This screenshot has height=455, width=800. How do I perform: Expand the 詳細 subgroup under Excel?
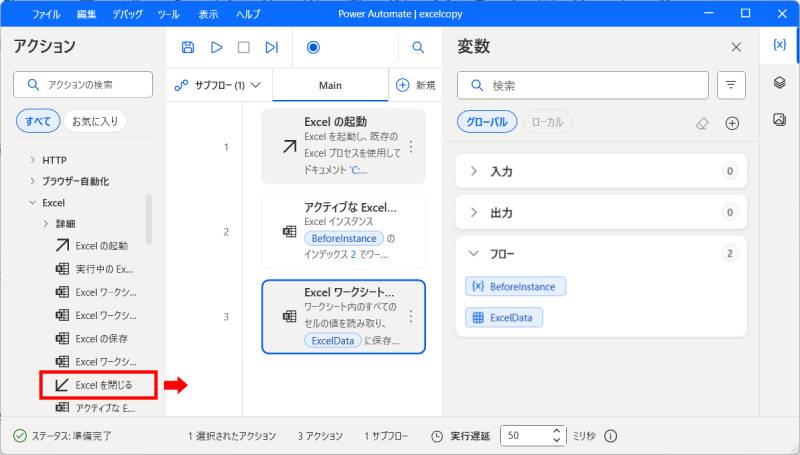[x=46, y=223]
